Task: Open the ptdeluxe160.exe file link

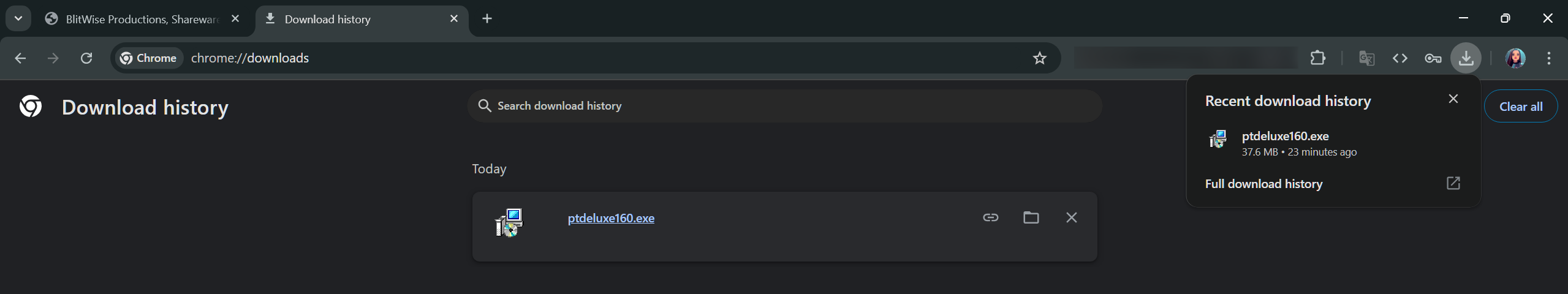Action: click(611, 218)
